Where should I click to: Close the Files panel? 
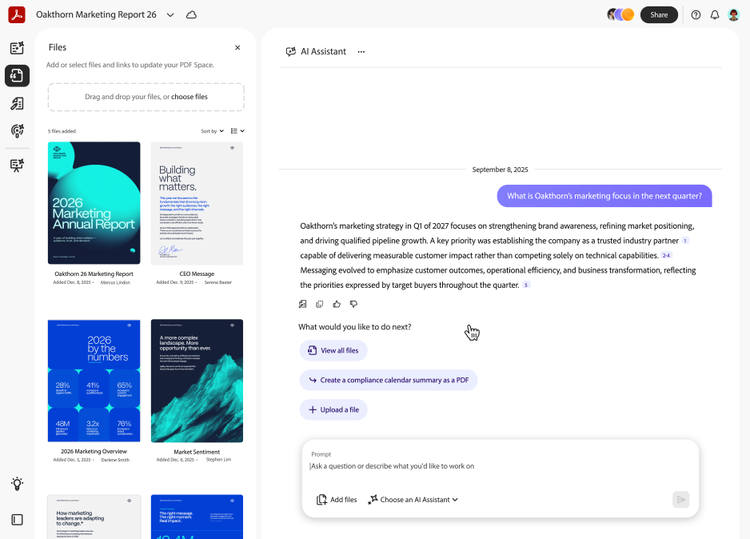pos(237,47)
